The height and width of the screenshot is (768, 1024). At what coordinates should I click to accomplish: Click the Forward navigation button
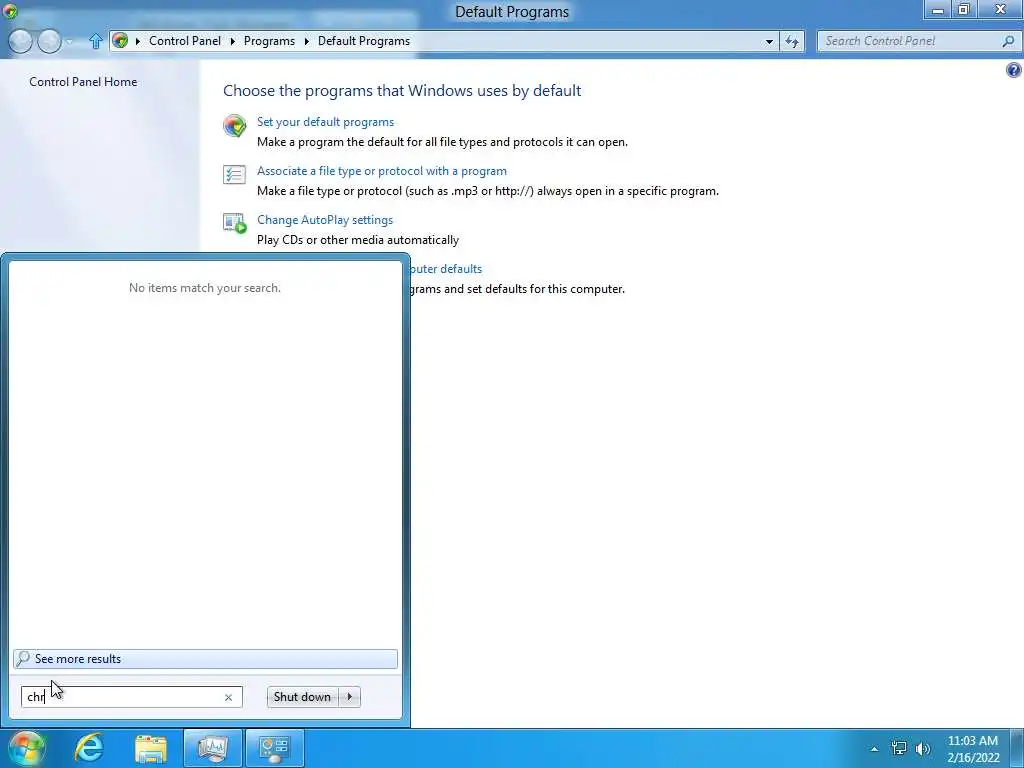click(49, 41)
